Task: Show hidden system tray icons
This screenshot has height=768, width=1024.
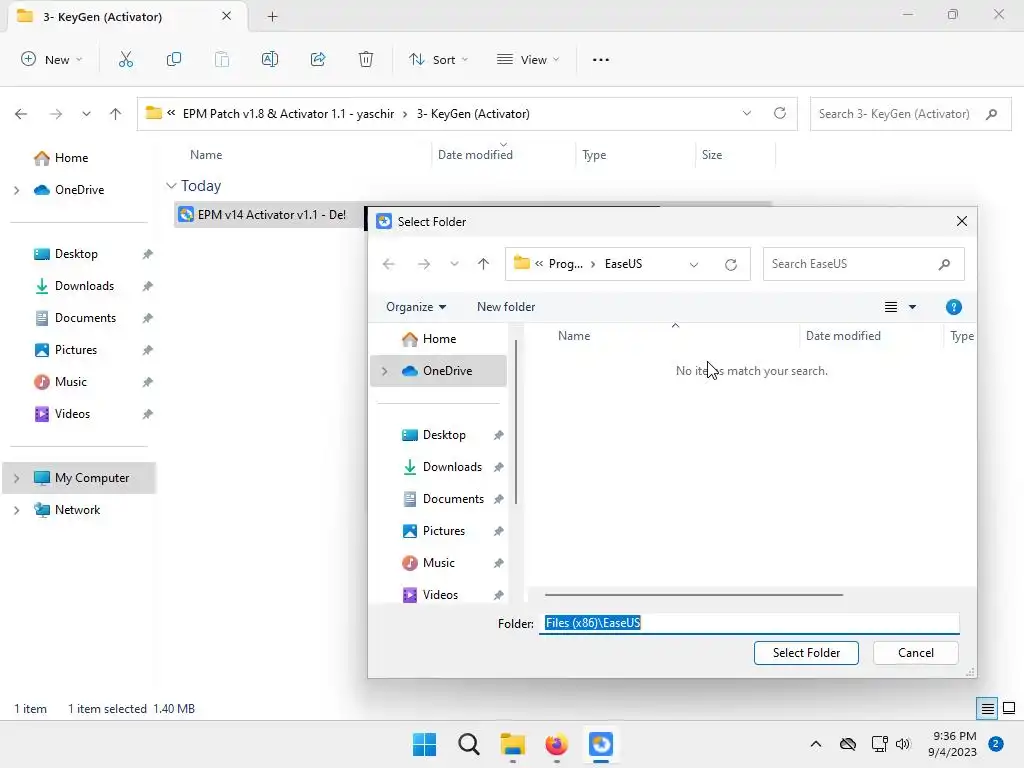Action: tap(816, 744)
